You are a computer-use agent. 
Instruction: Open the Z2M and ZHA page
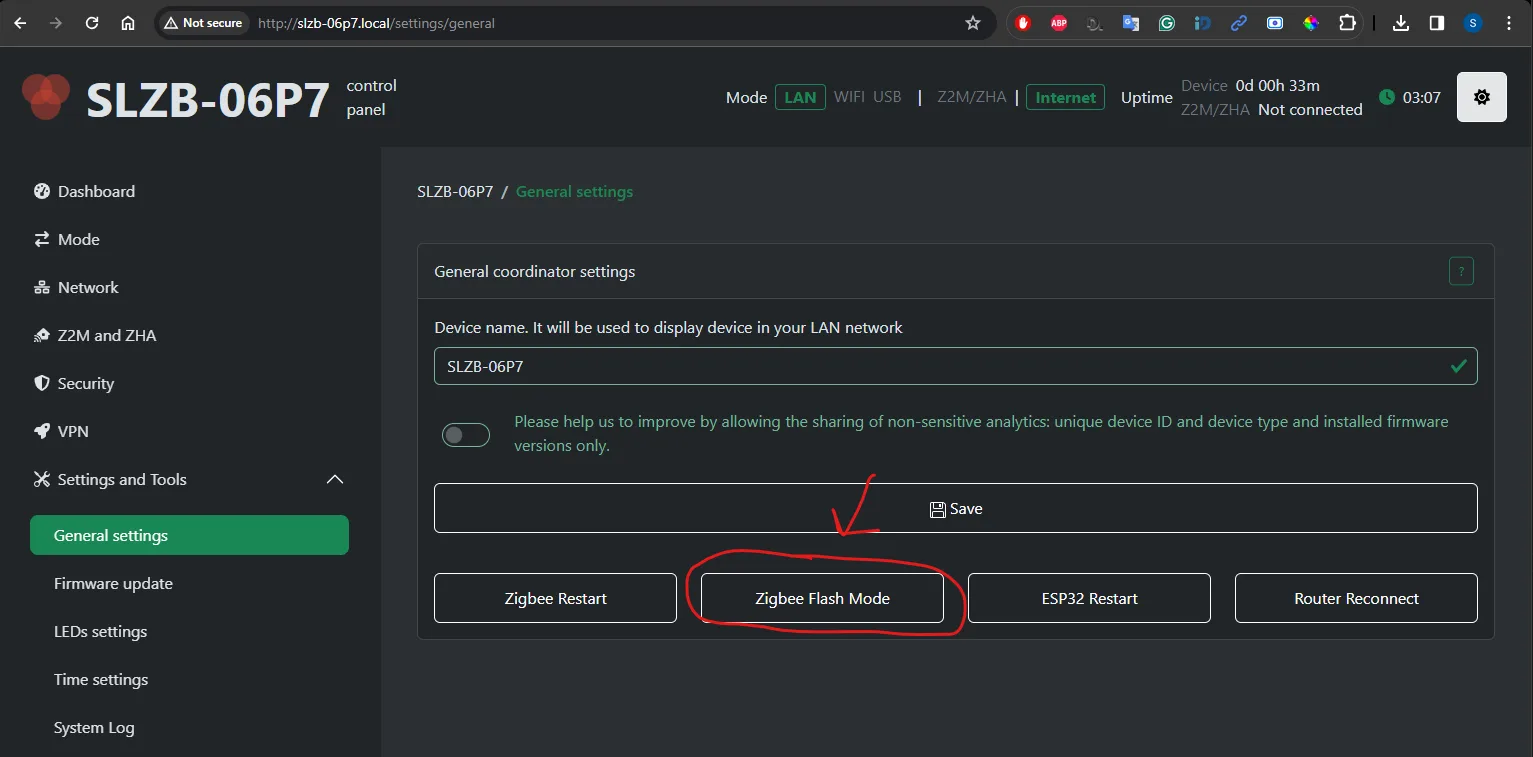[x=107, y=336]
